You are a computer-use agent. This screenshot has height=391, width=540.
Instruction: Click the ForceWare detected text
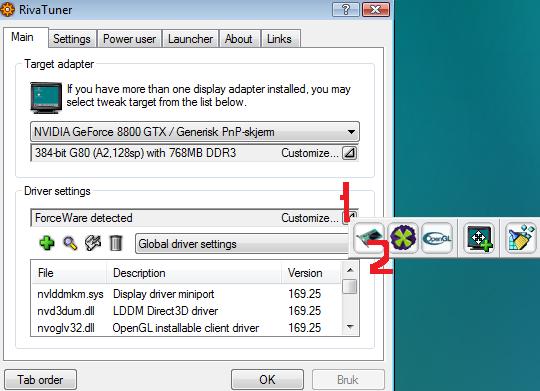(84, 218)
